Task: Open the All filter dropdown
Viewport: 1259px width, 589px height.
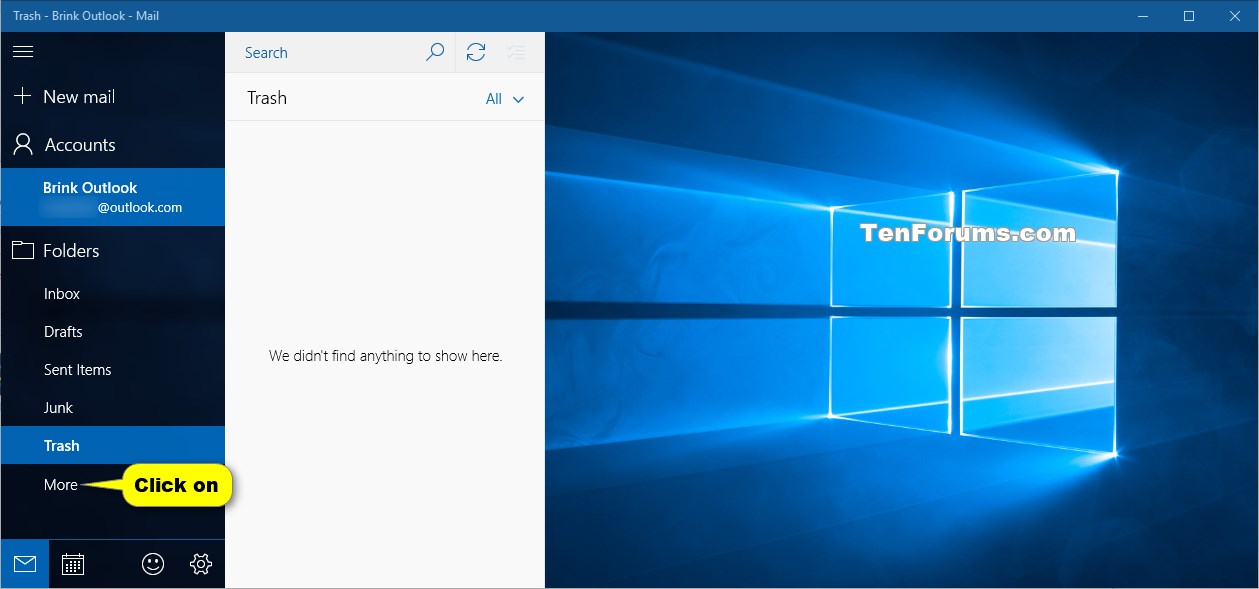Action: coord(505,99)
